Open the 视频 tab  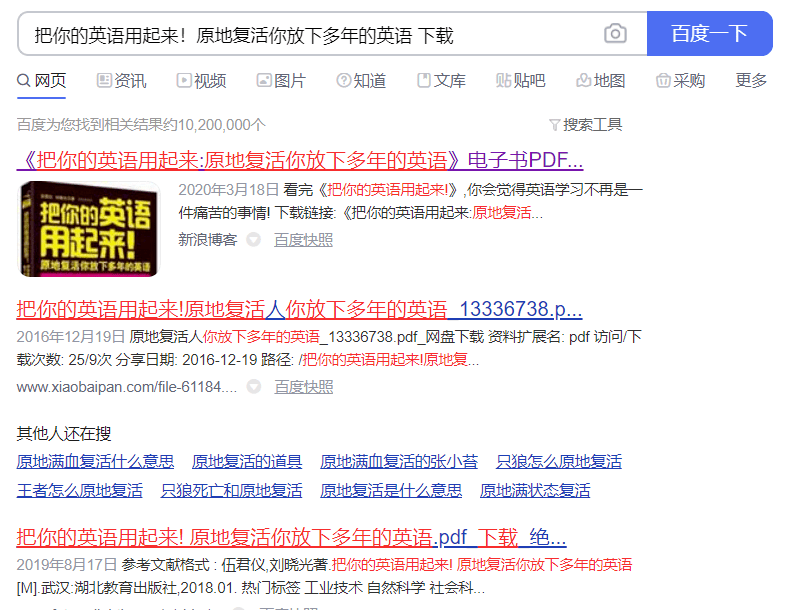click(x=202, y=81)
